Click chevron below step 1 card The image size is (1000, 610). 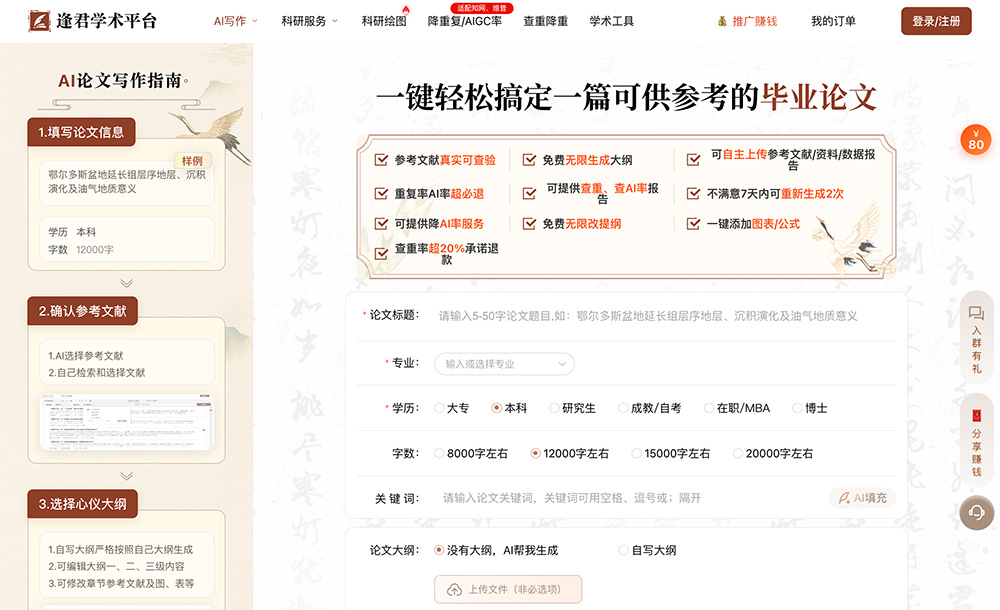[127, 283]
